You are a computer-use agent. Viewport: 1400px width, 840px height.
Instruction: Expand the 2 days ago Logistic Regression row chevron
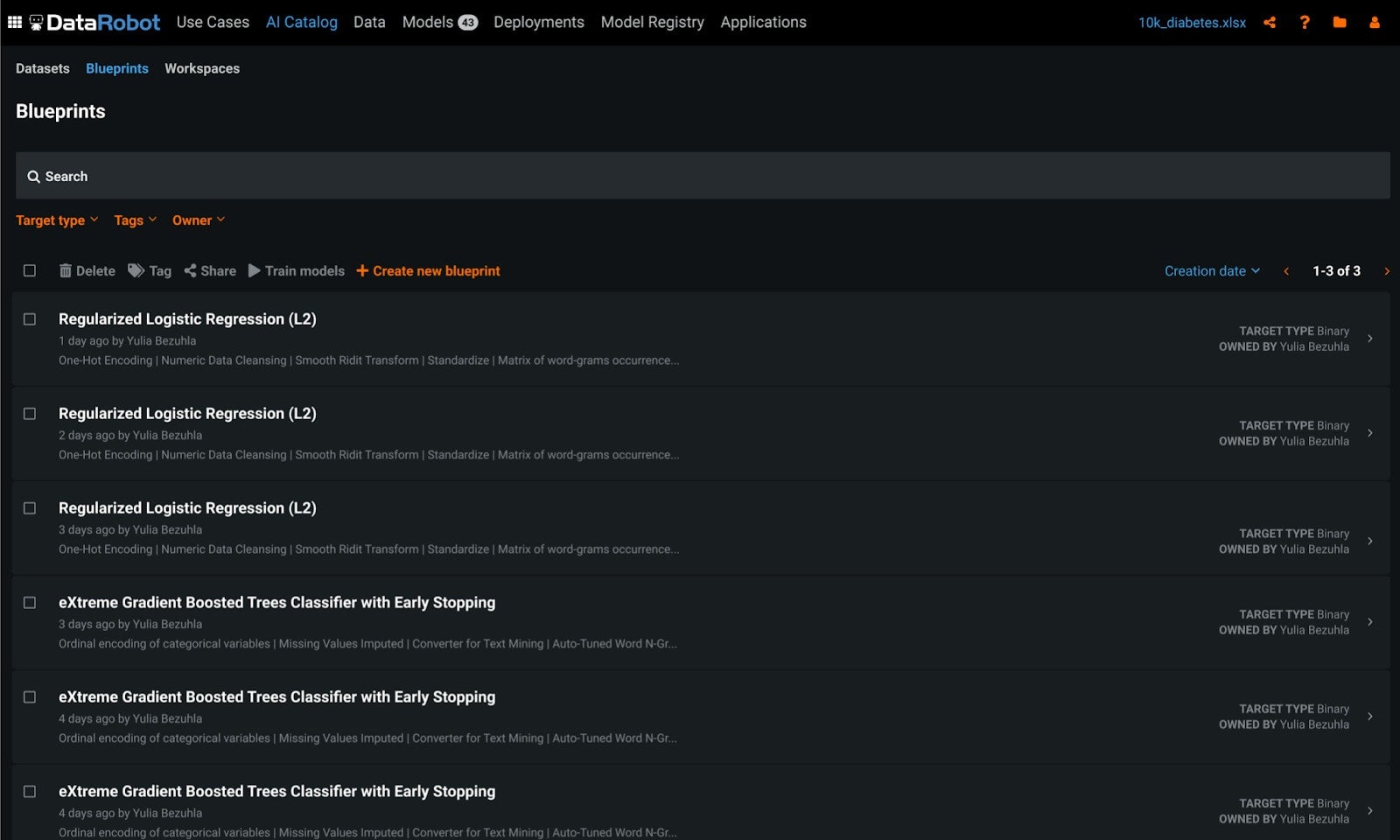(1370, 433)
